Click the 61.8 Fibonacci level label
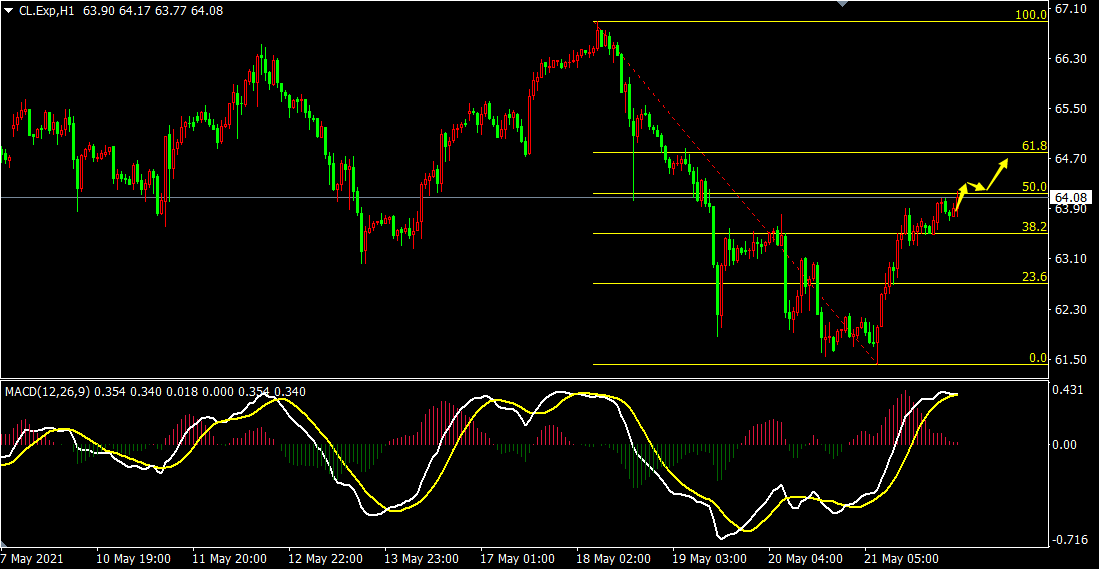The height and width of the screenshot is (569, 1099). 1035,146
